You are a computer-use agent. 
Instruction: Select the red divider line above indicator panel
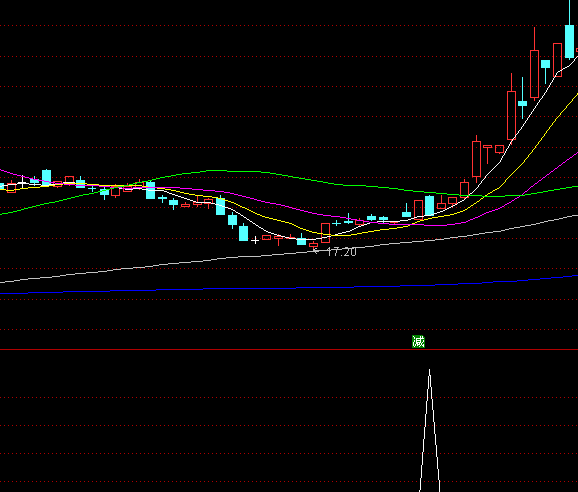click(x=289, y=349)
